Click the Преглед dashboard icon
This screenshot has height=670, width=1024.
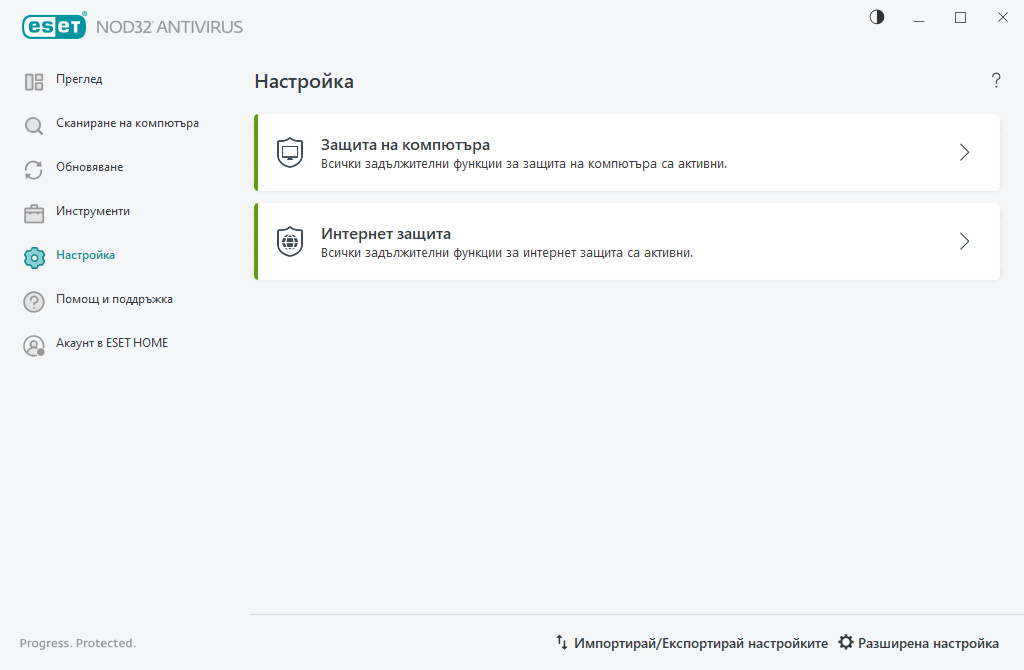[34, 82]
